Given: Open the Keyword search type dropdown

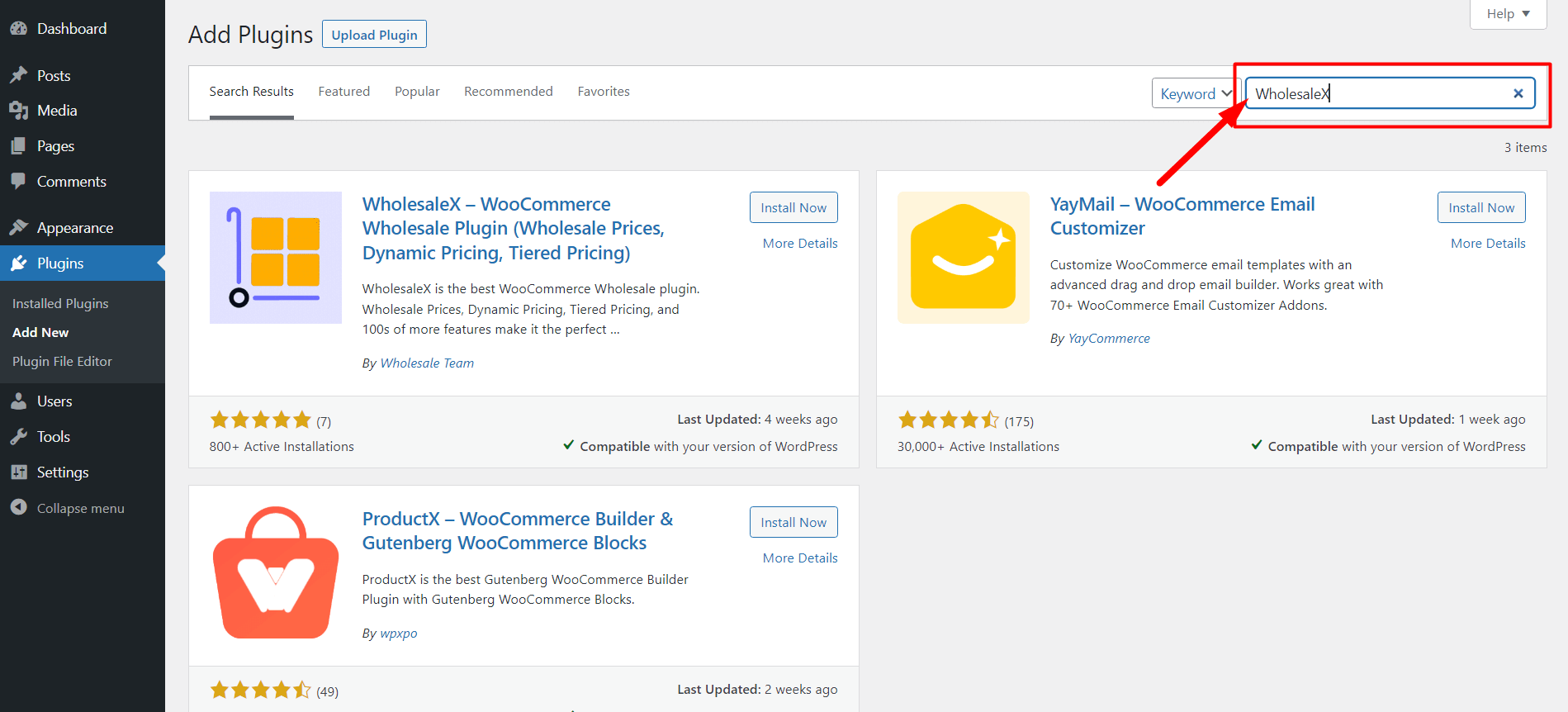Looking at the screenshot, I should point(1195,93).
